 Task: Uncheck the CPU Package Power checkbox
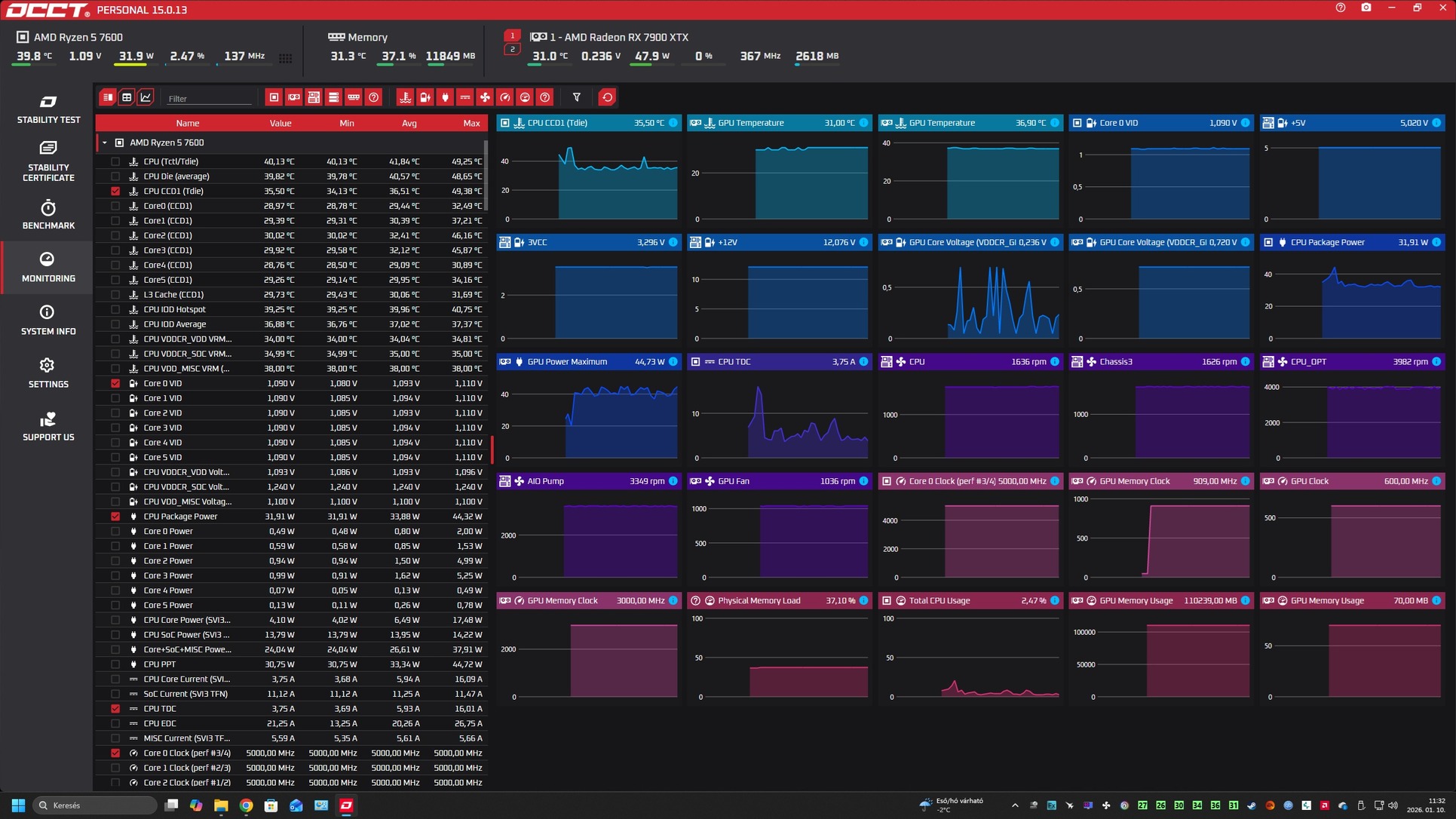coord(115,517)
